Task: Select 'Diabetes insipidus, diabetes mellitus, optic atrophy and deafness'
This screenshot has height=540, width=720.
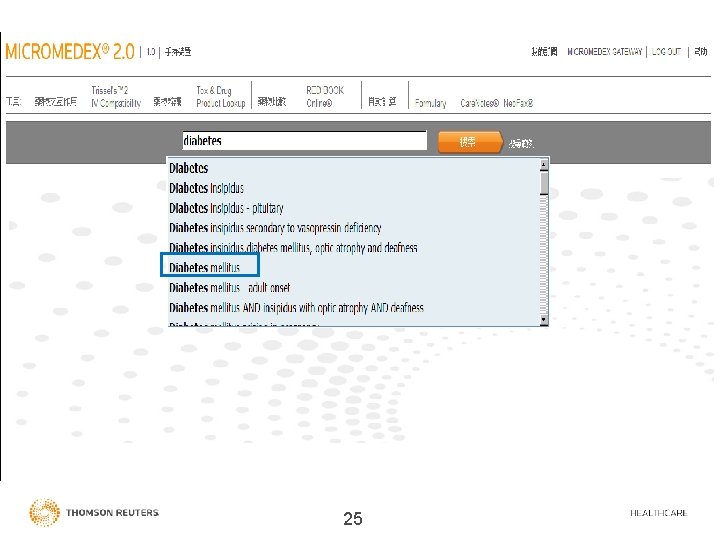Action: (354, 248)
